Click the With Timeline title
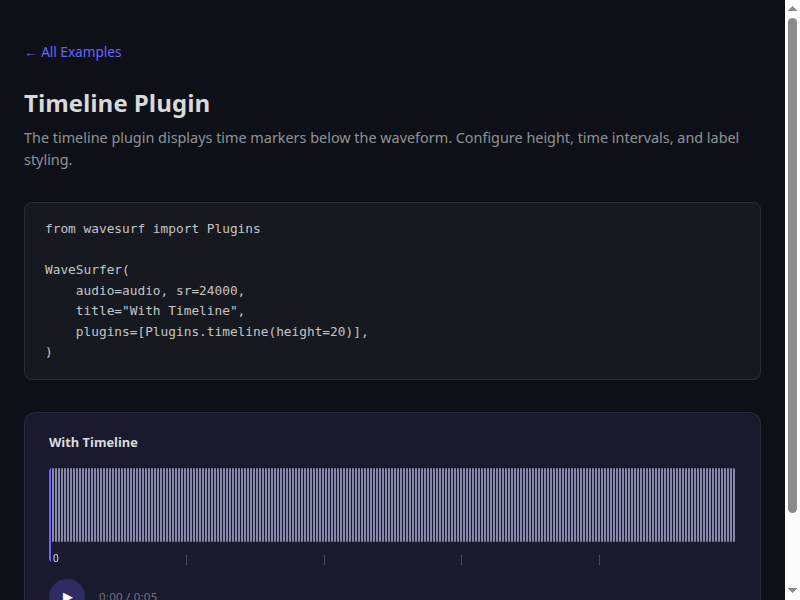The width and height of the screenshot is (800, 600). coord(93,442)
